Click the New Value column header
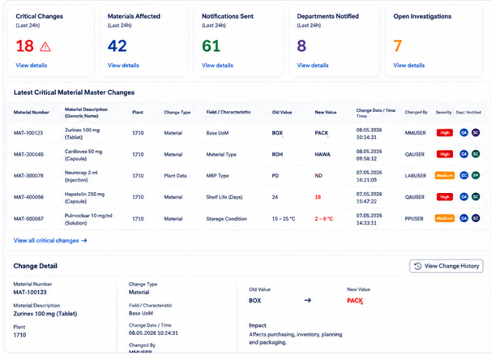 (326, 112)
